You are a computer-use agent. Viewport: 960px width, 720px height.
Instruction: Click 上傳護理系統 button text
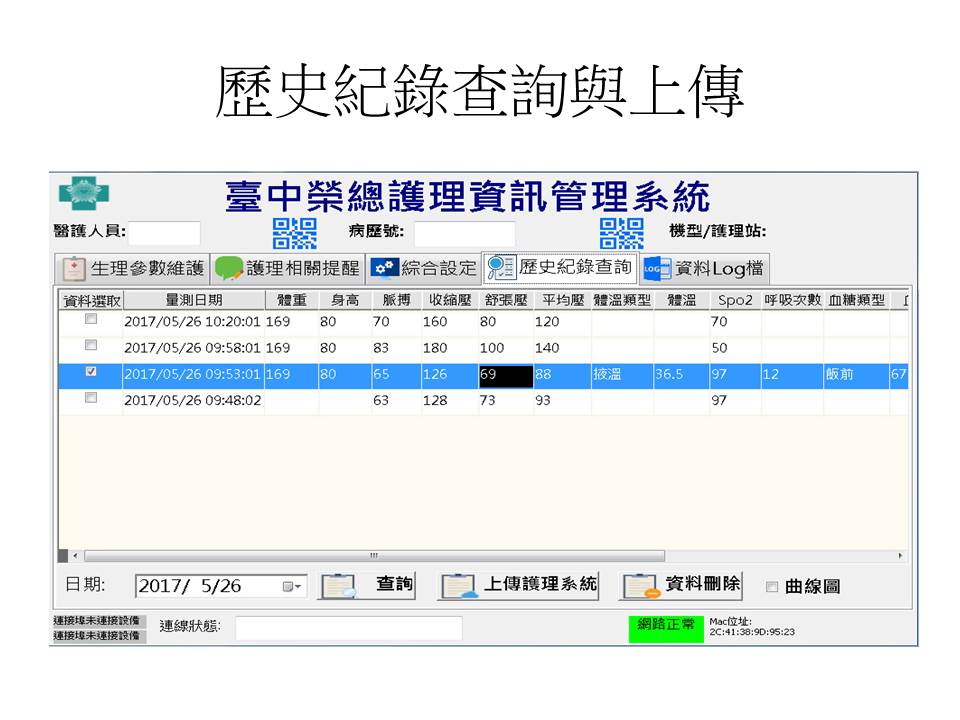541,583
